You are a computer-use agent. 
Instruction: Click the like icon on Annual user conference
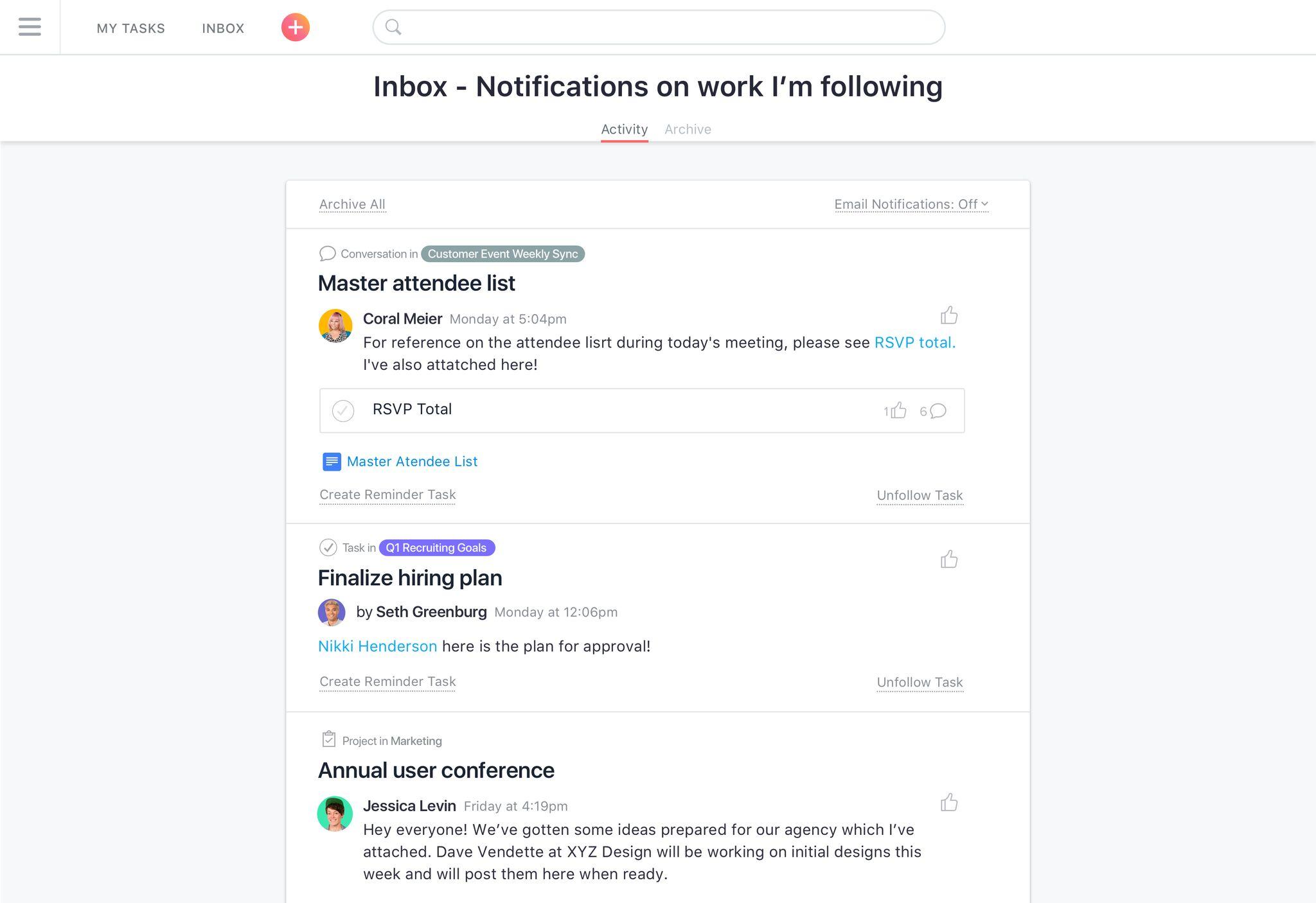[x=949, y=801]
